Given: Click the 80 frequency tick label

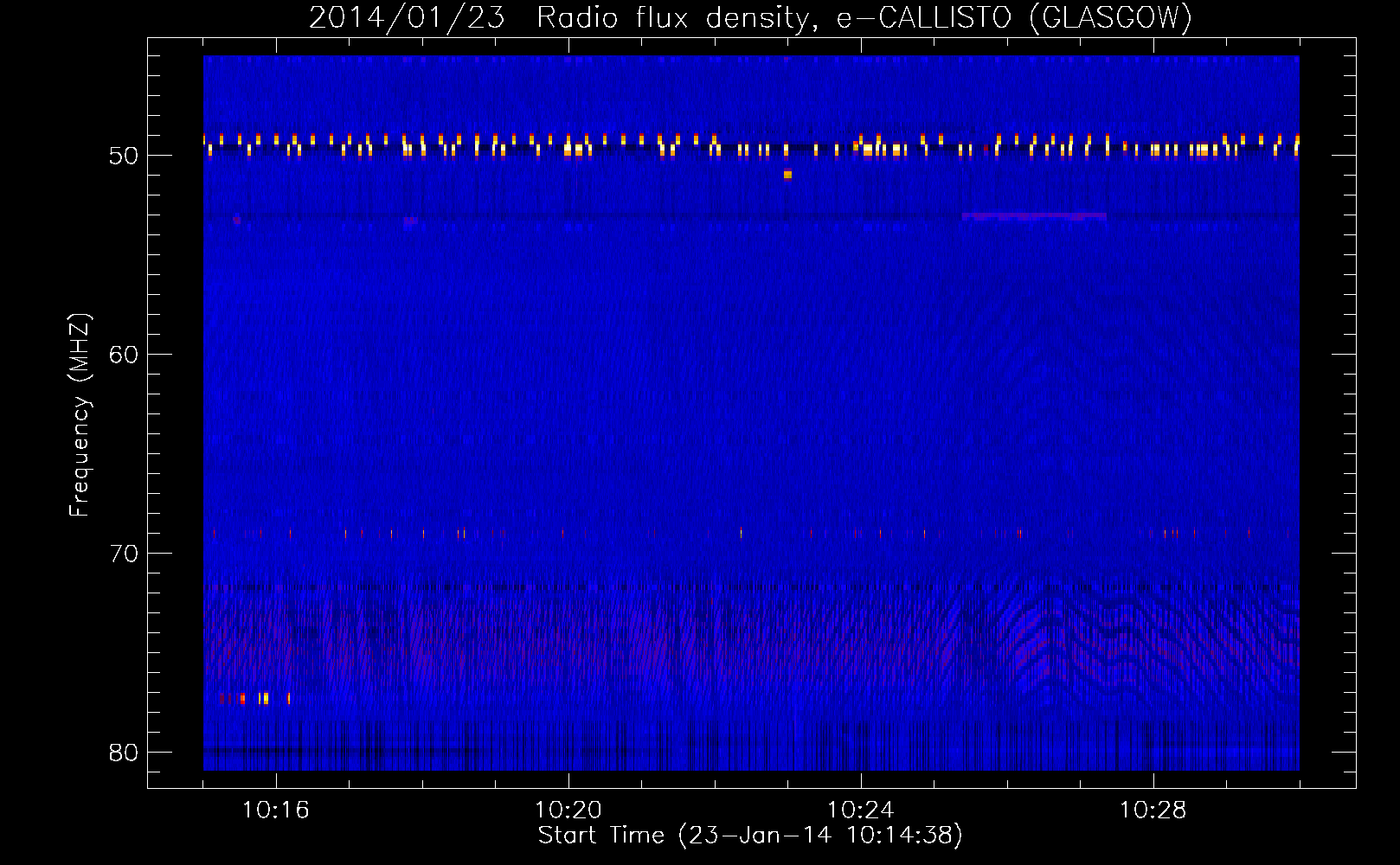Looking at the screenshot, I should pos(124,753).
